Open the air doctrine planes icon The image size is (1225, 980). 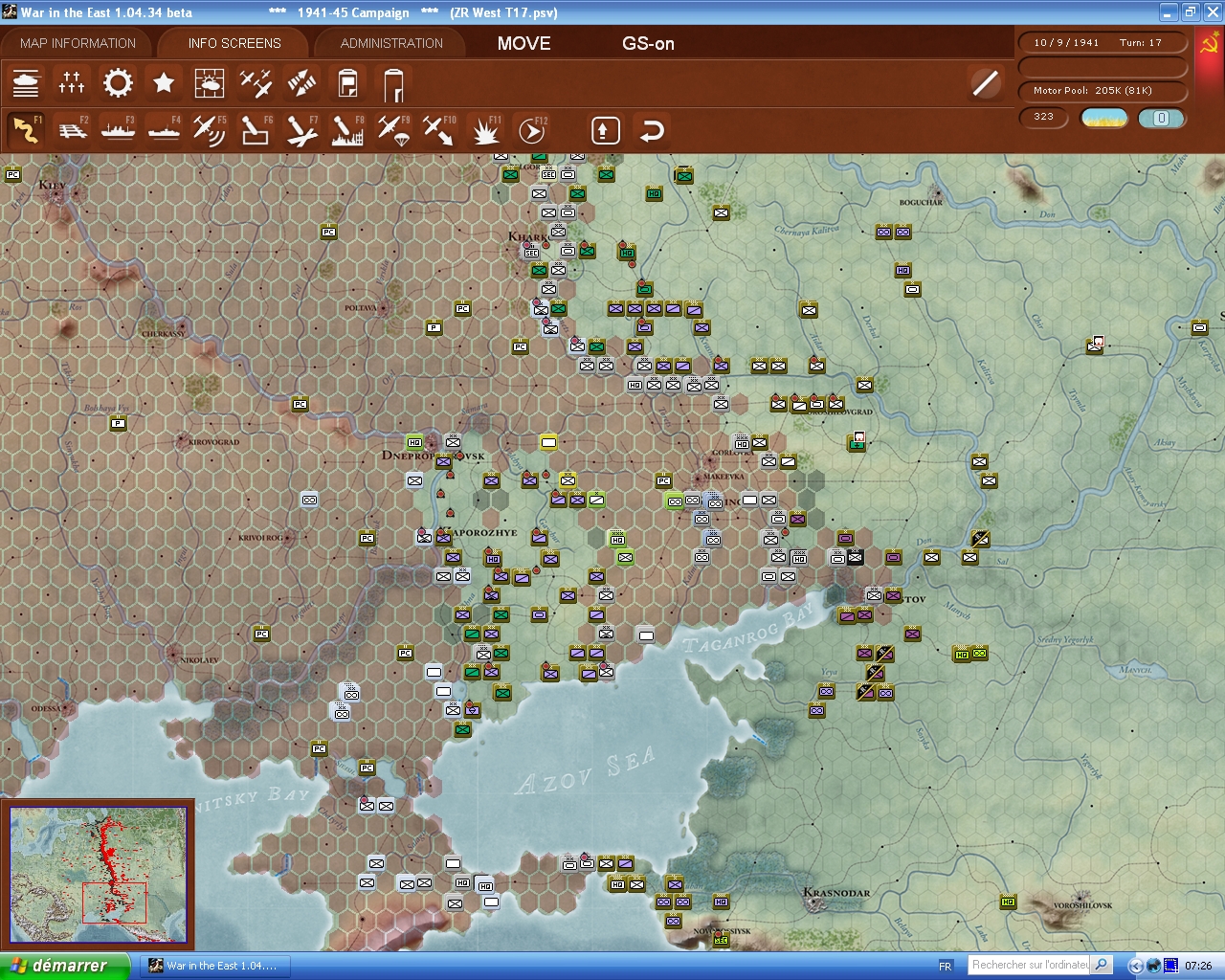pyautogui.click(x=256, y=83)
